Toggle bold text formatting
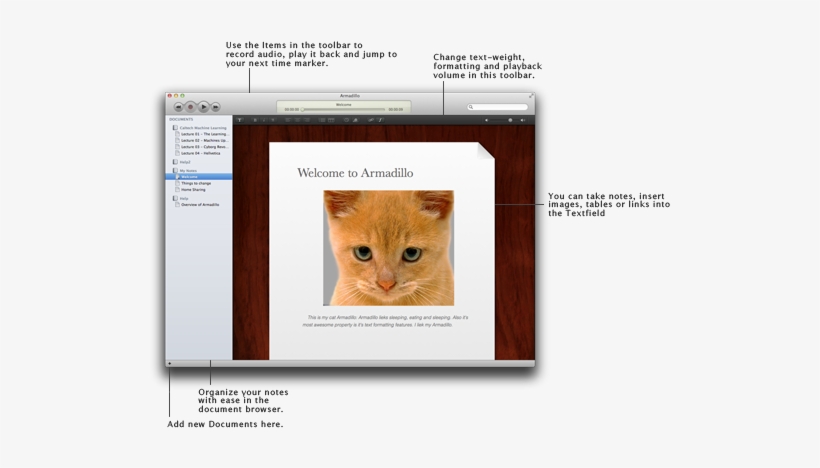The width and height of the screenshot is (820, 468). [x=255, y=120]
